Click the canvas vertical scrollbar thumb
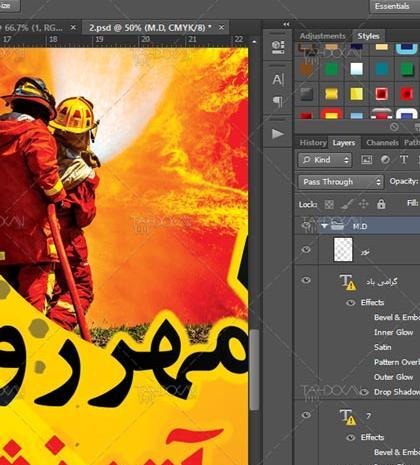 click(254, 370)
